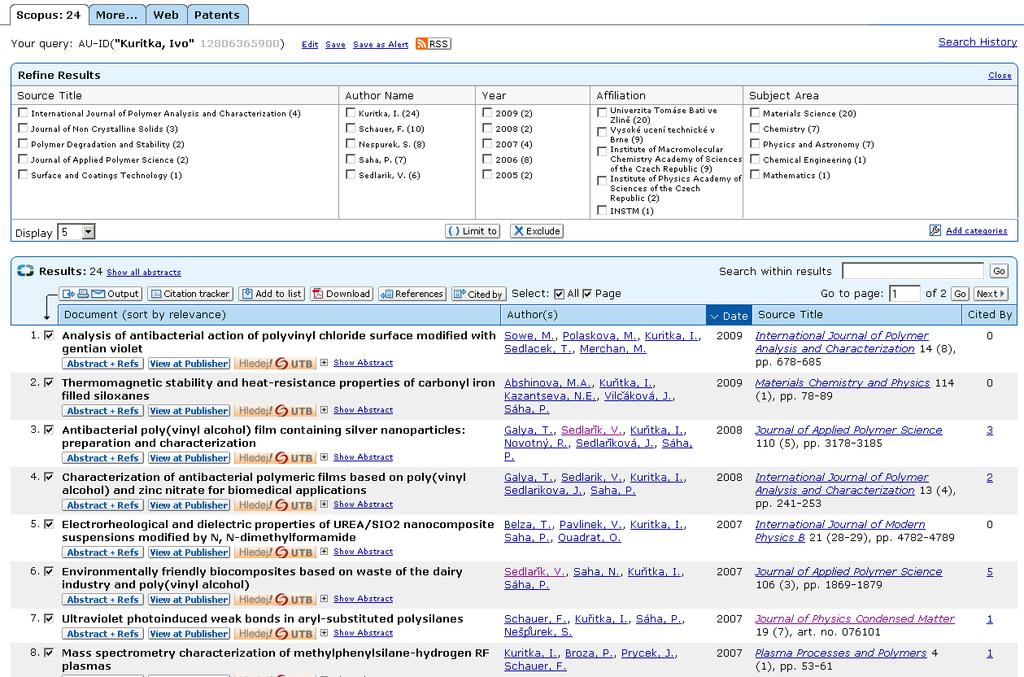
Task: Click Go button beside page number field
Action: point(960,294)
